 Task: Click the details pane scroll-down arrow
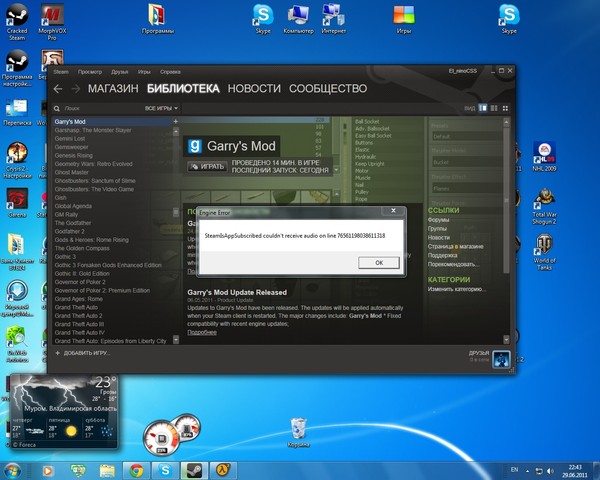click(506, 339)
